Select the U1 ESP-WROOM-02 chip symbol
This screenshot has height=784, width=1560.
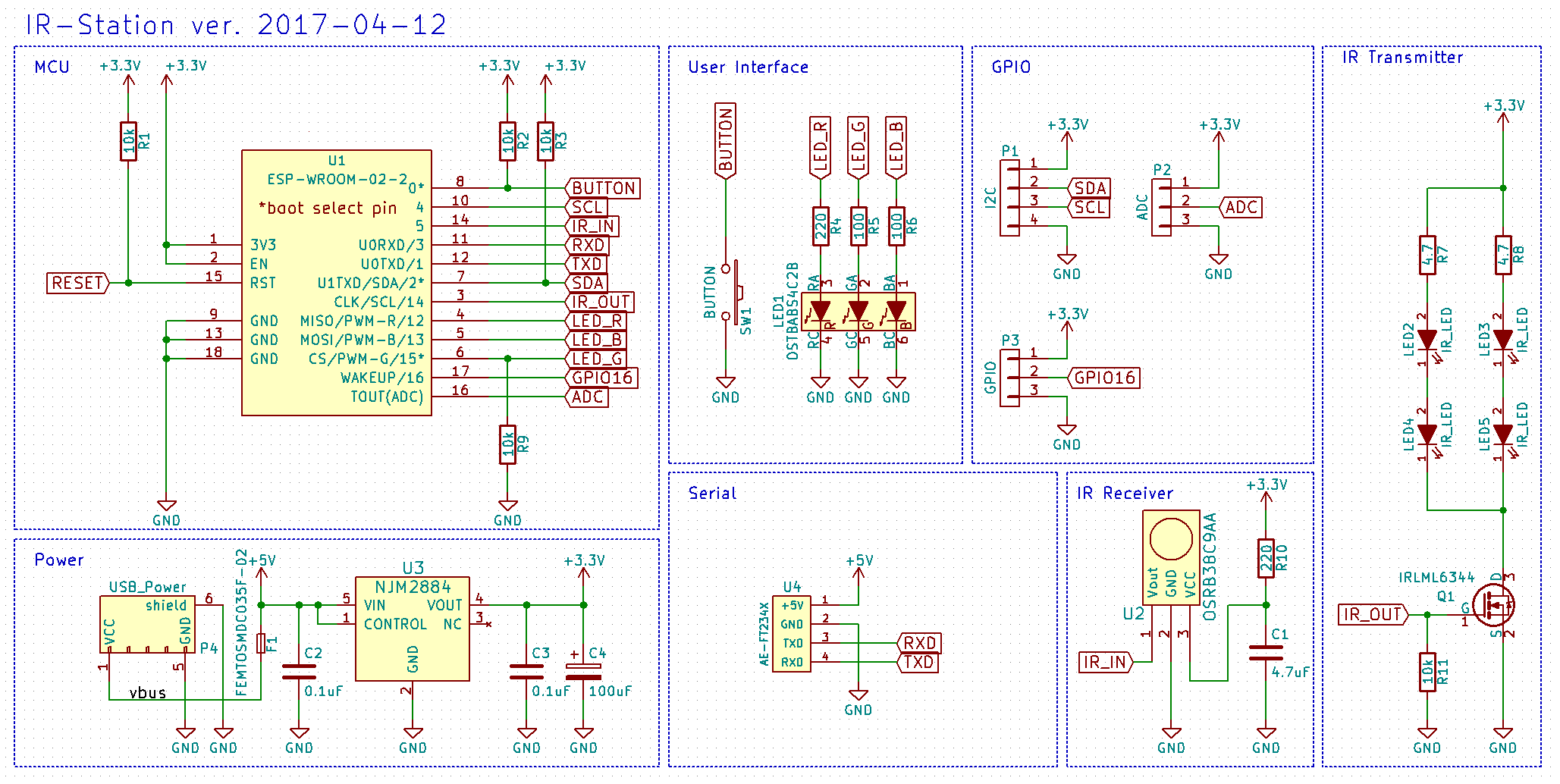tap(337, 283)
